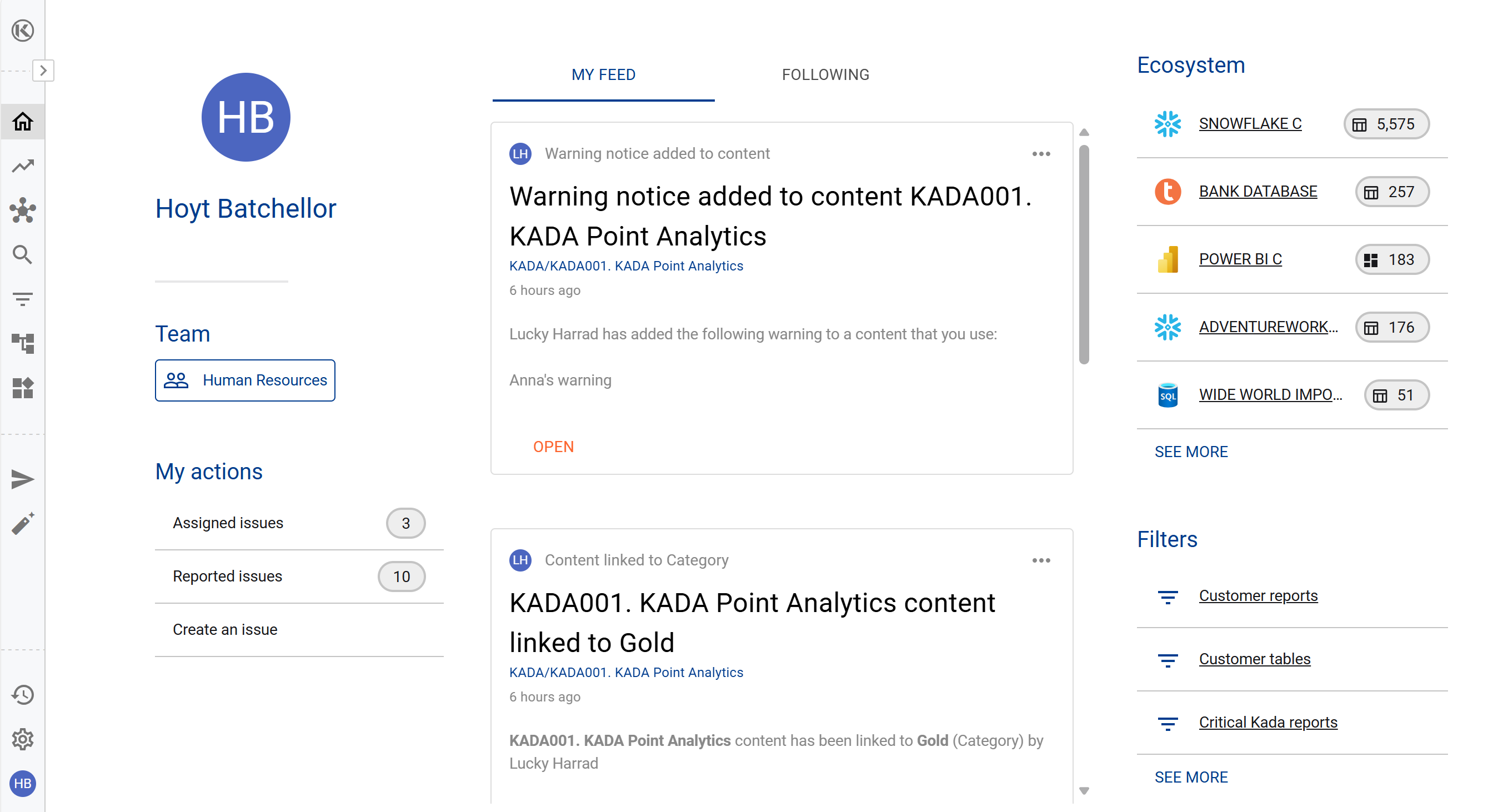Open the Assigned issues action
The width and height of the screenshot is (1493, 812).
pyautogui.click(x=228, y=523)
